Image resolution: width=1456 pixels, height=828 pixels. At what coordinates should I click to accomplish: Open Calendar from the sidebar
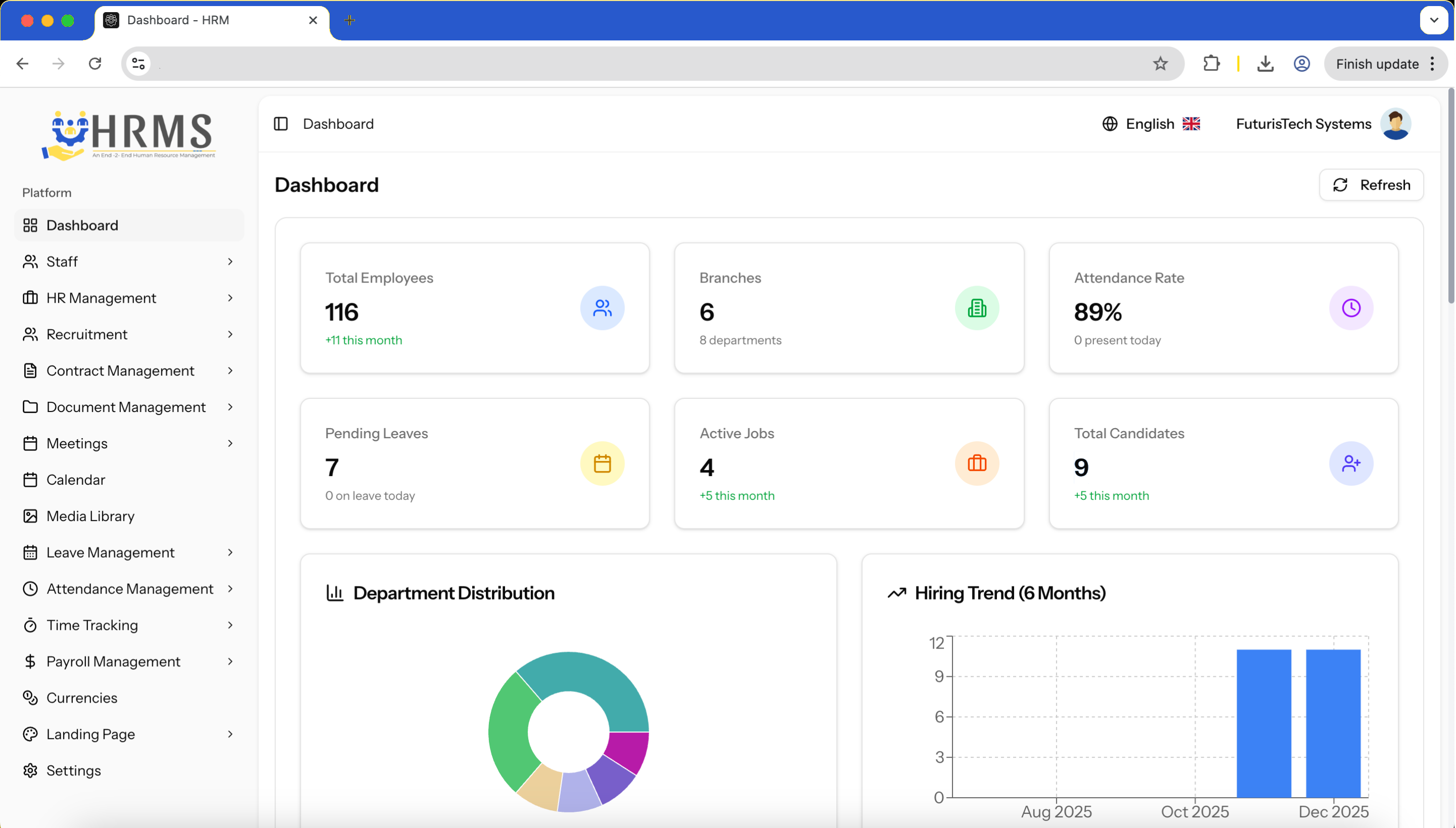[76, 480]
